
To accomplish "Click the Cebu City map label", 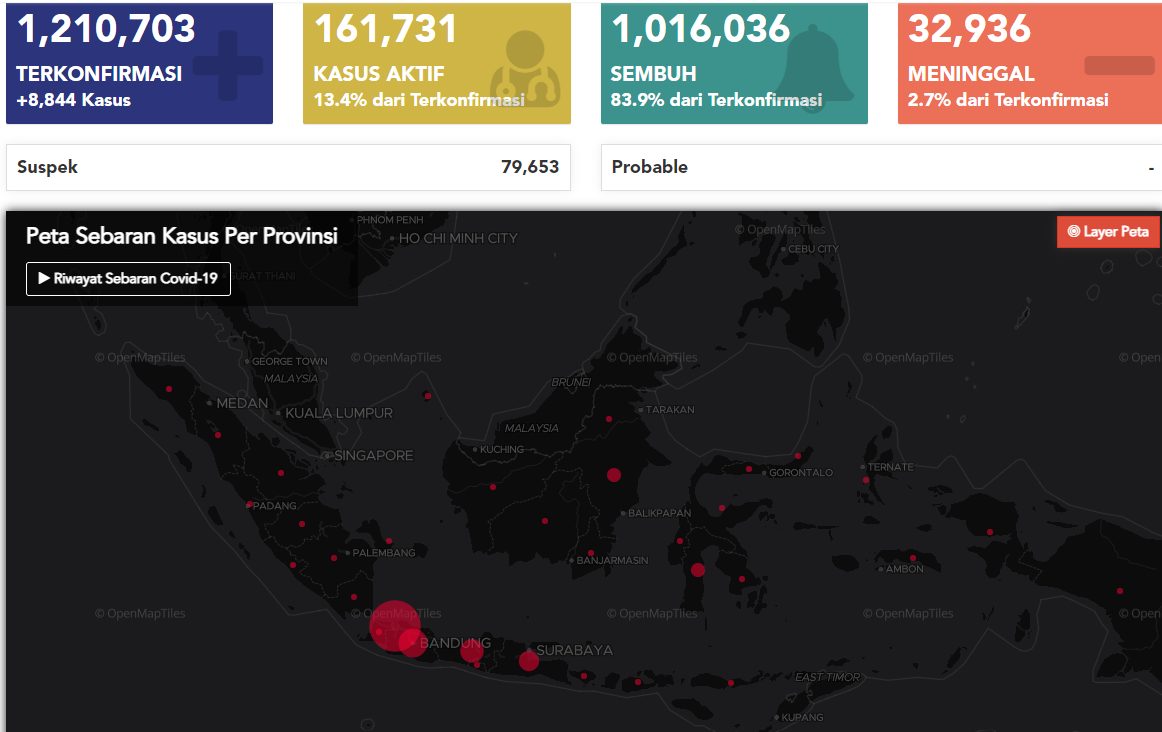I will [813, 249].
